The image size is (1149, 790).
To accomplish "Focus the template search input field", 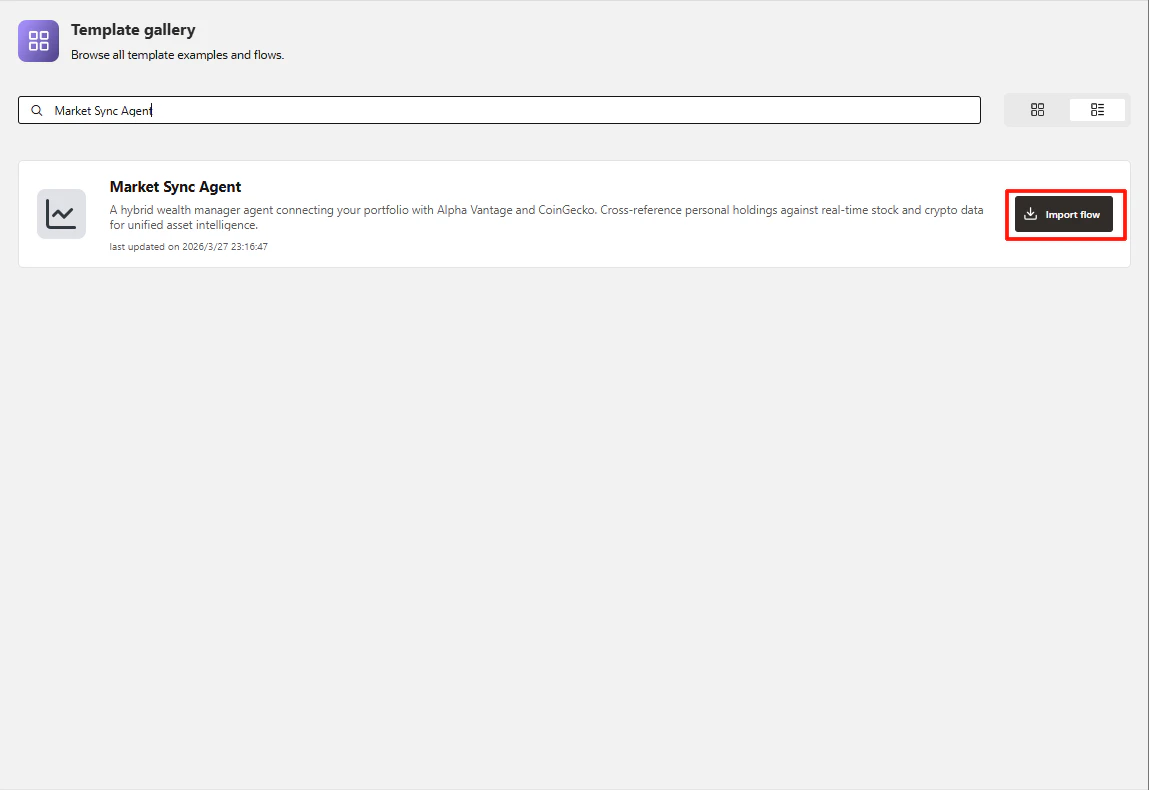I will tap(499, 111).
